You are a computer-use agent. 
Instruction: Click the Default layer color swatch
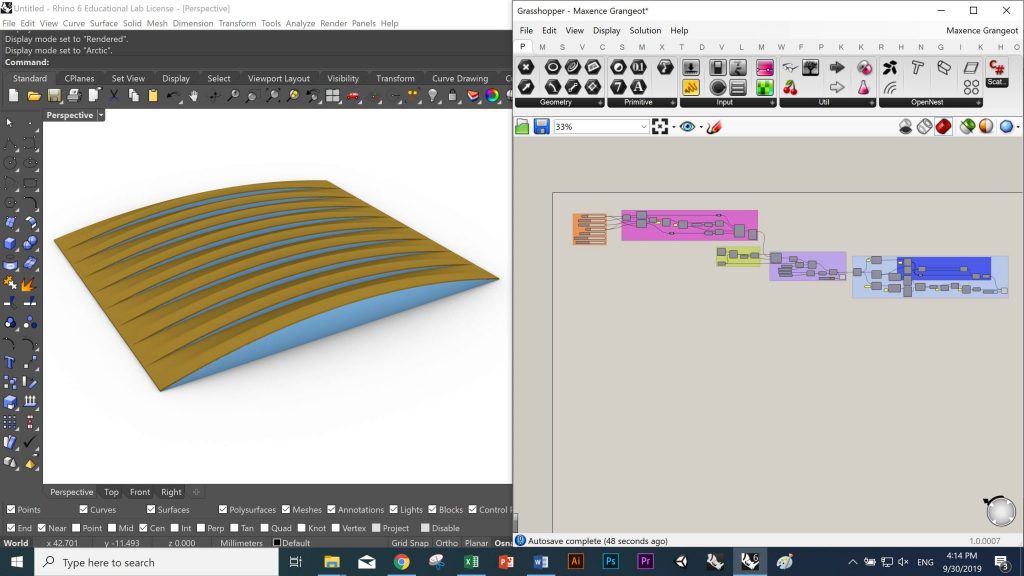tap(277, 543)
